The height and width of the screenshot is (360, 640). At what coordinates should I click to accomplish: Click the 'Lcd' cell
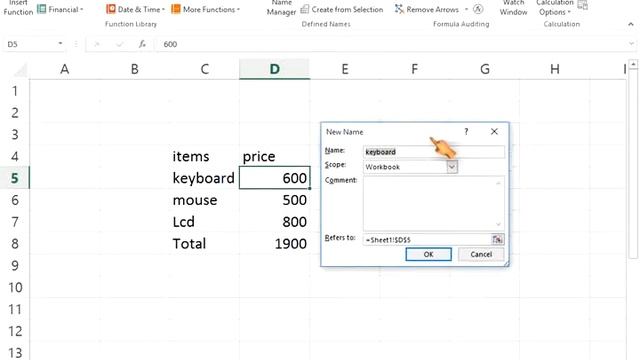click(204, 222)
